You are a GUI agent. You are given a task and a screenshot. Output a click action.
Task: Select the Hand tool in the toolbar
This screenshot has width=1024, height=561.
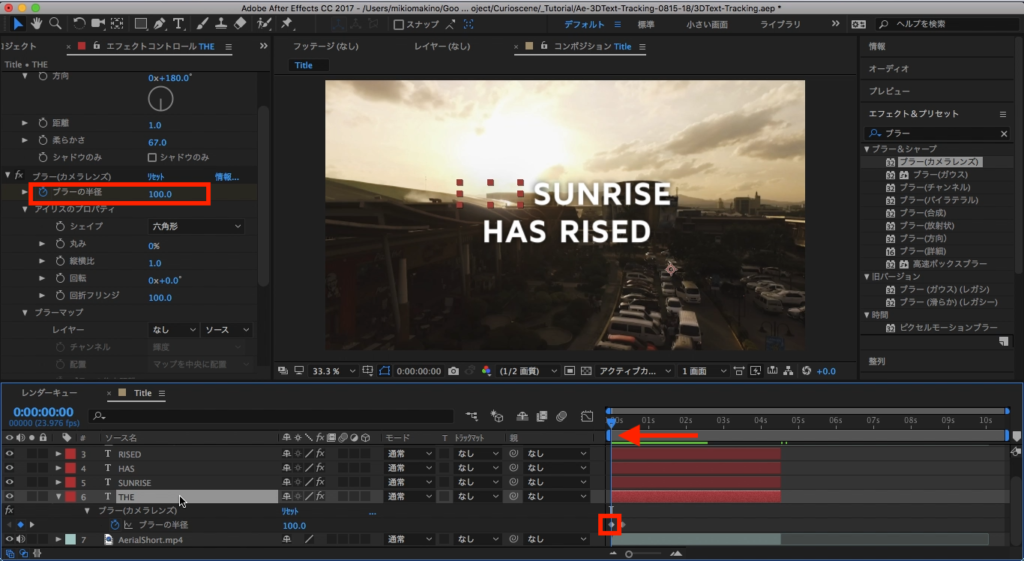coord(37,23)
